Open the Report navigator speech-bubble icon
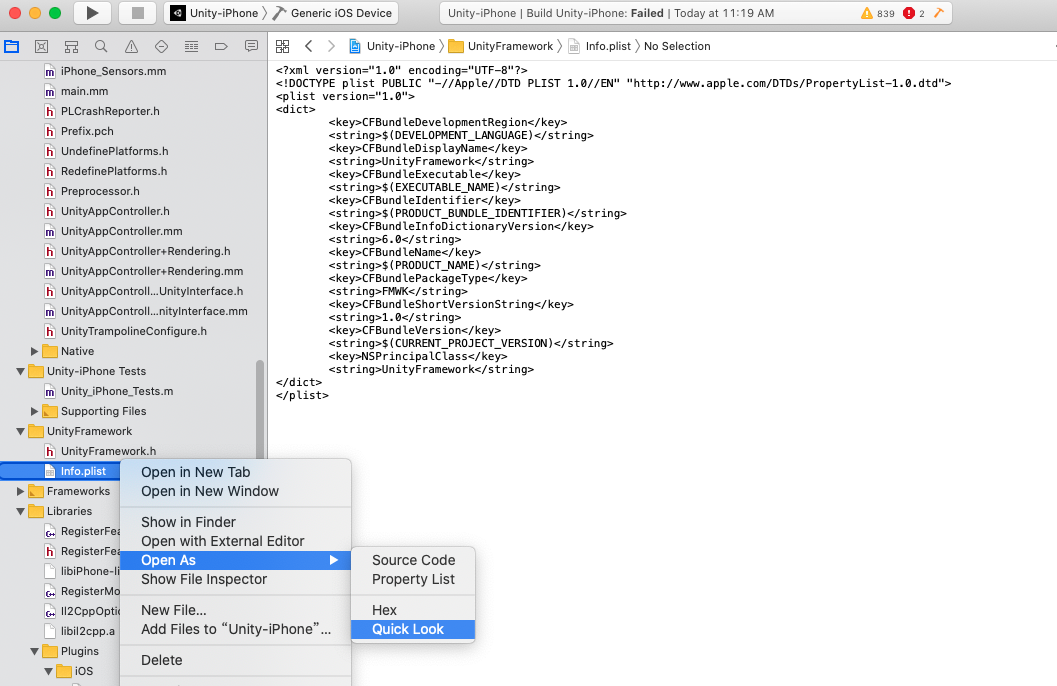1057x686 pixels. [251, 46]
